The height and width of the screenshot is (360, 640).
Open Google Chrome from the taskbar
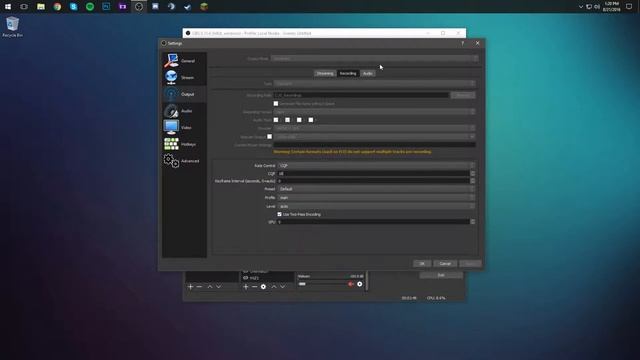(57, 7)
